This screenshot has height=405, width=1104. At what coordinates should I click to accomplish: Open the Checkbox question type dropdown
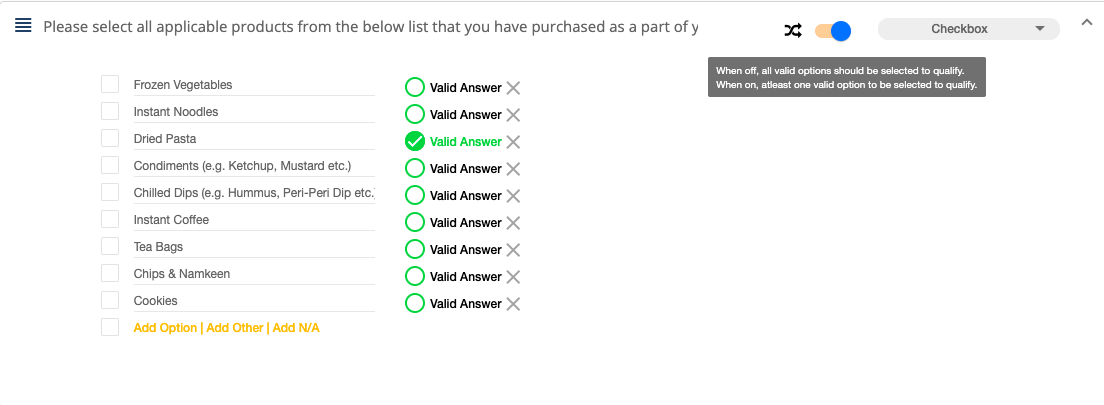point(968,29)
